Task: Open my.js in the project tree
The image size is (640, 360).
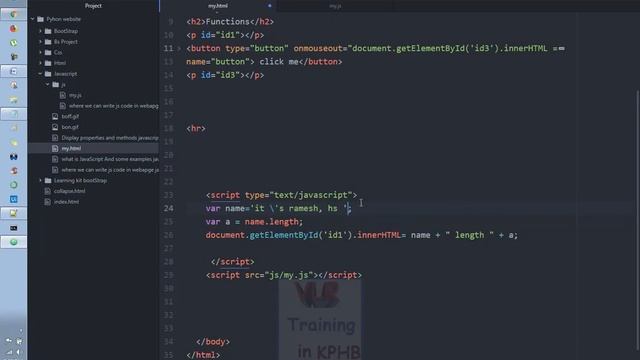Action: coord(75,95)
